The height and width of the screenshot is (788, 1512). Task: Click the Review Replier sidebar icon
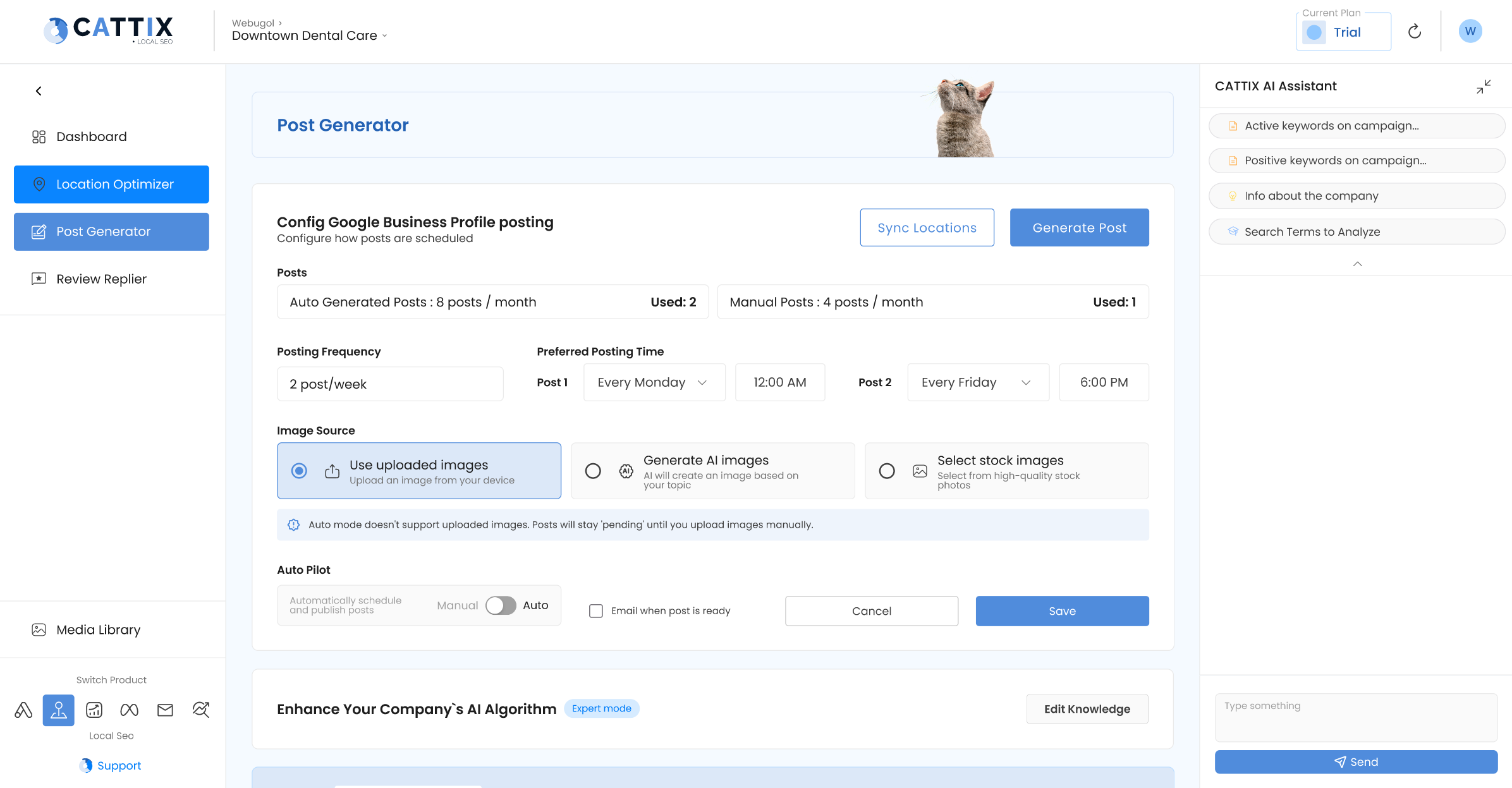39,278
